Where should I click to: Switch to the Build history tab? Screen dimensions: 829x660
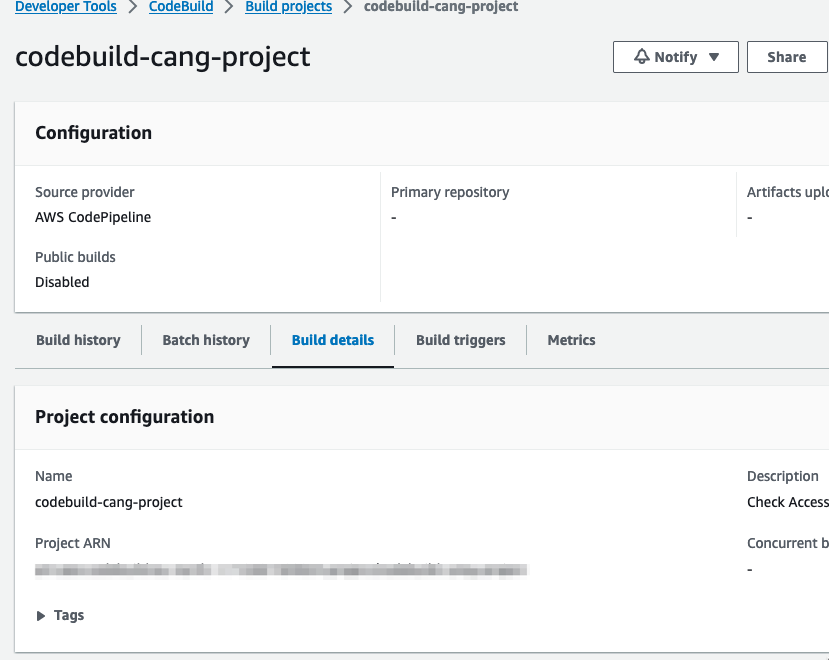click(77, 339)
